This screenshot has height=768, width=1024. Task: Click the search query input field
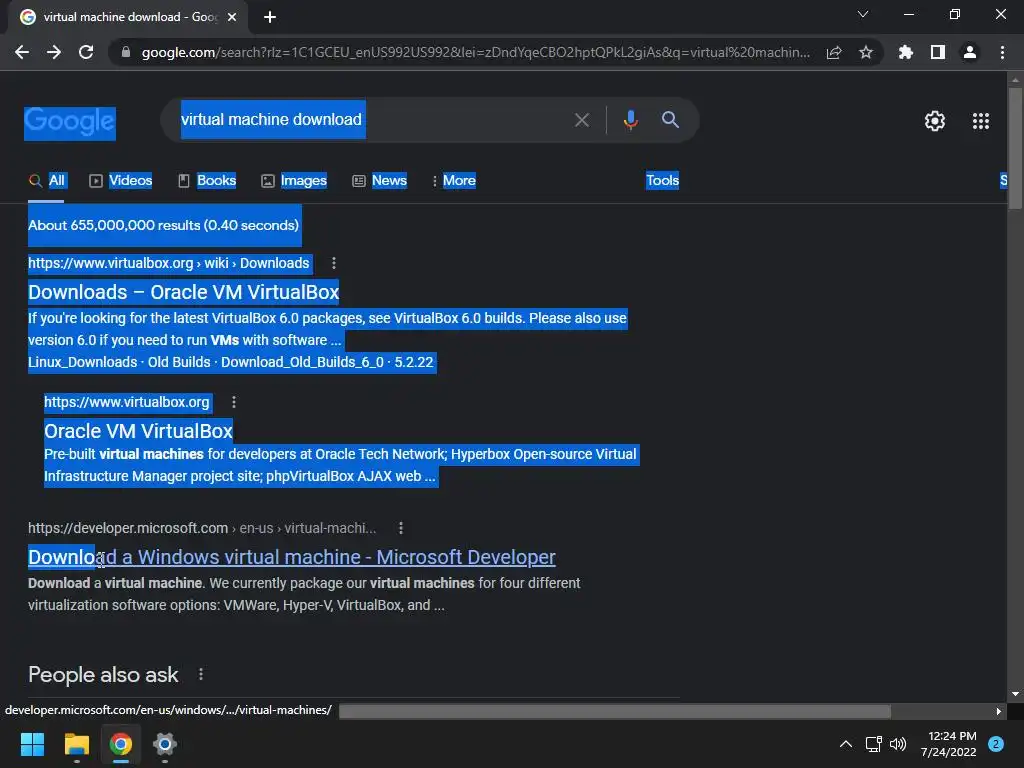pos(372,120)
